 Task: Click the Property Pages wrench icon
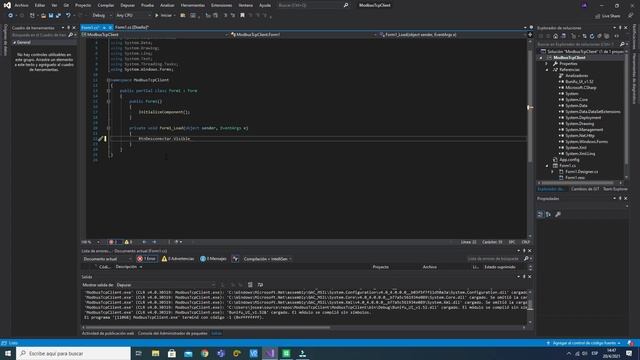click(x=558, y=214)
